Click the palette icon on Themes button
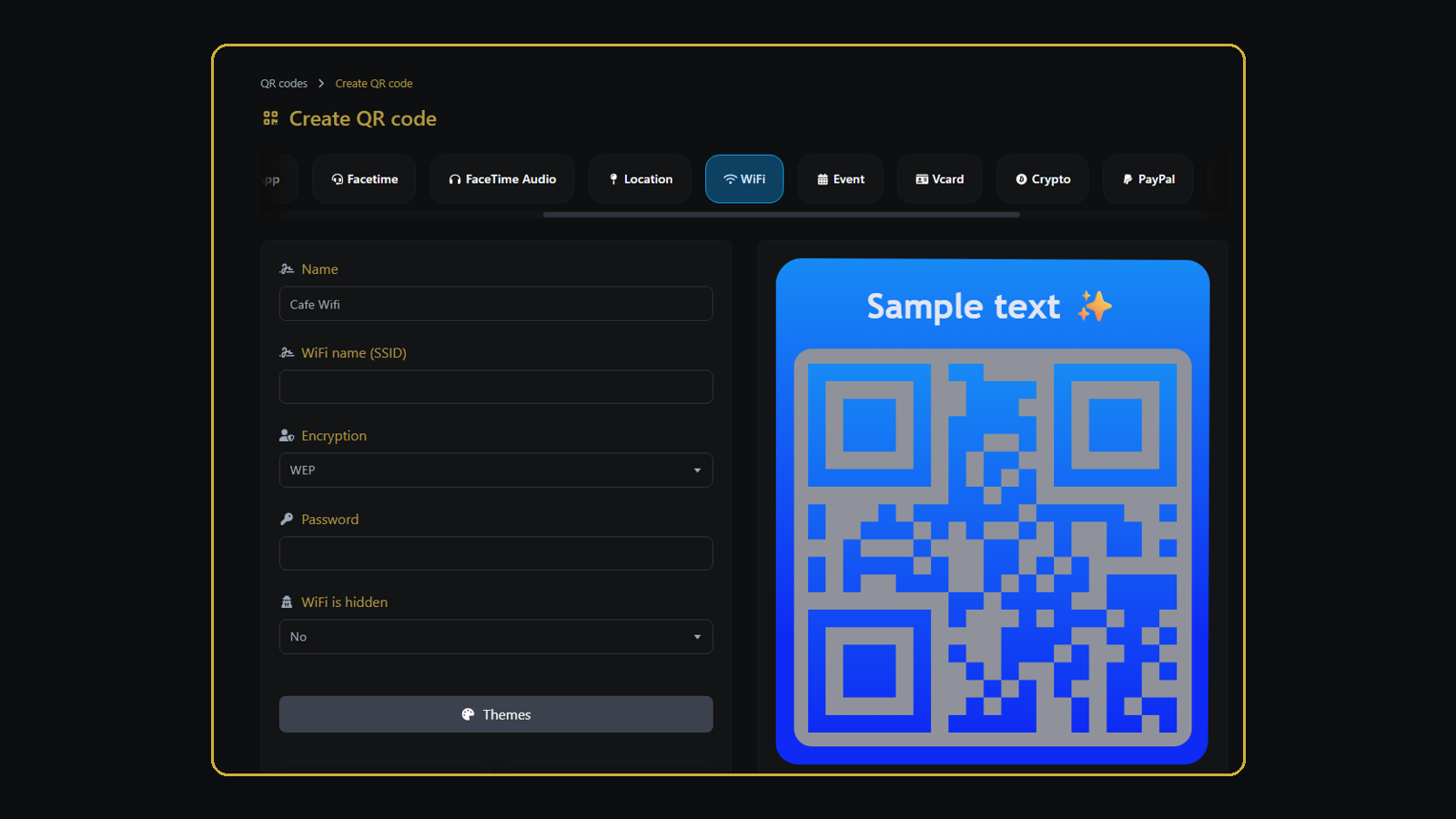Image resolution: width=1456 pixels, height=819 pixels. pyautogui.click(x=468, y=714)
